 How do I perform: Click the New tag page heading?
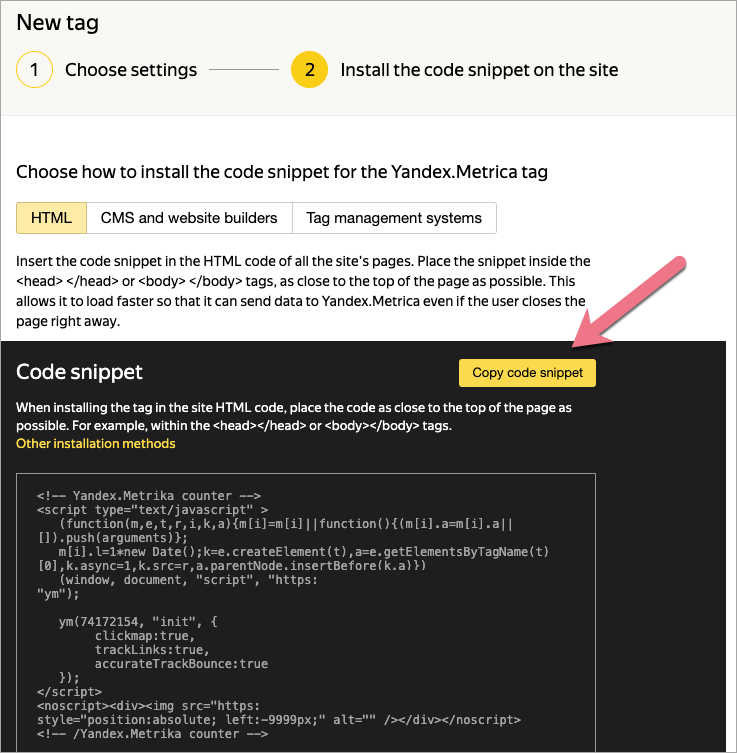pos(57,21)
